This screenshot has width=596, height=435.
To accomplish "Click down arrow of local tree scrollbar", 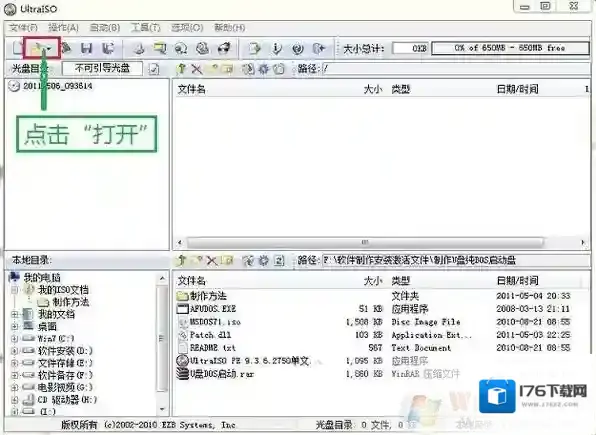I will pos(162,409).
